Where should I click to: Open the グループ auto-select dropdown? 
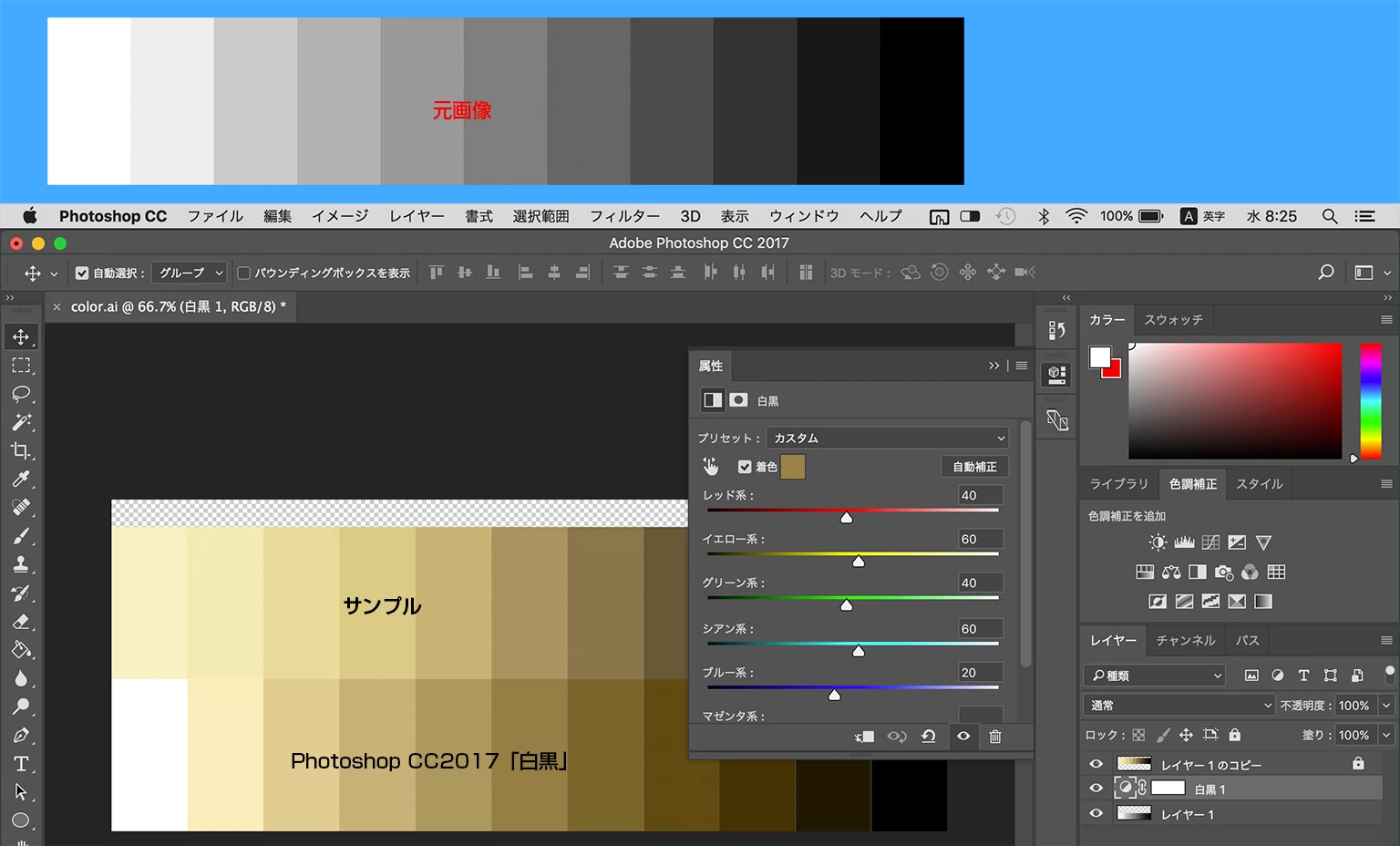189,273
